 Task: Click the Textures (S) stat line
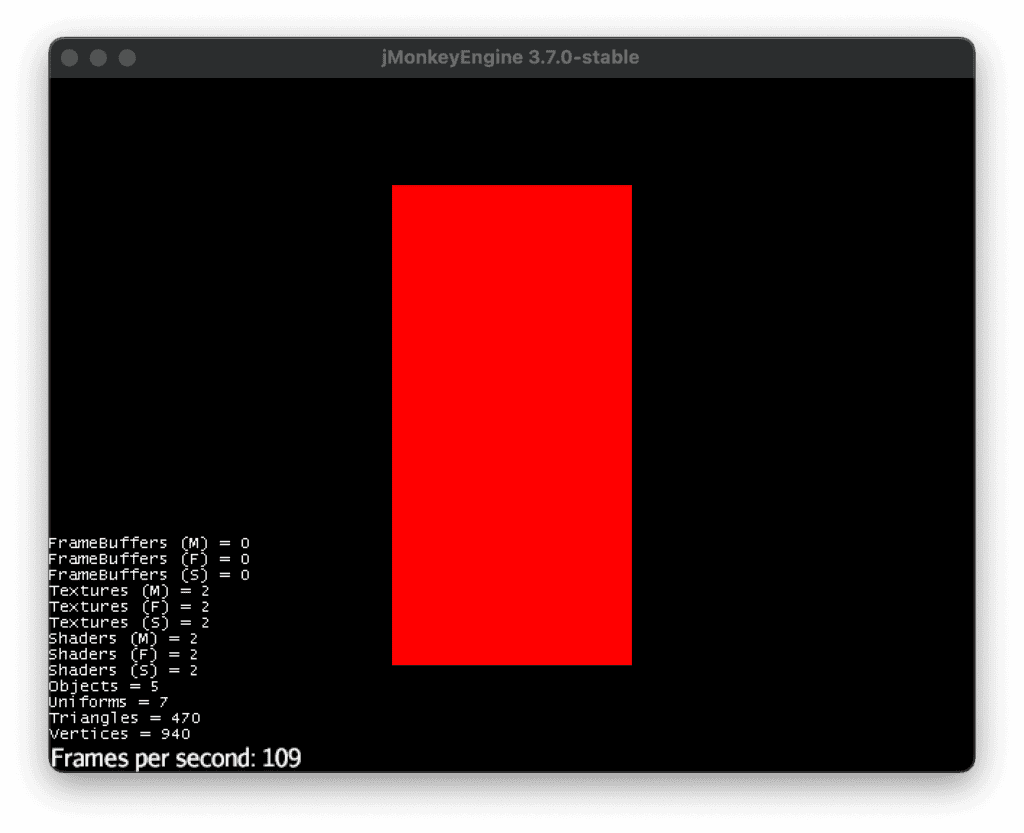(129, 623)
